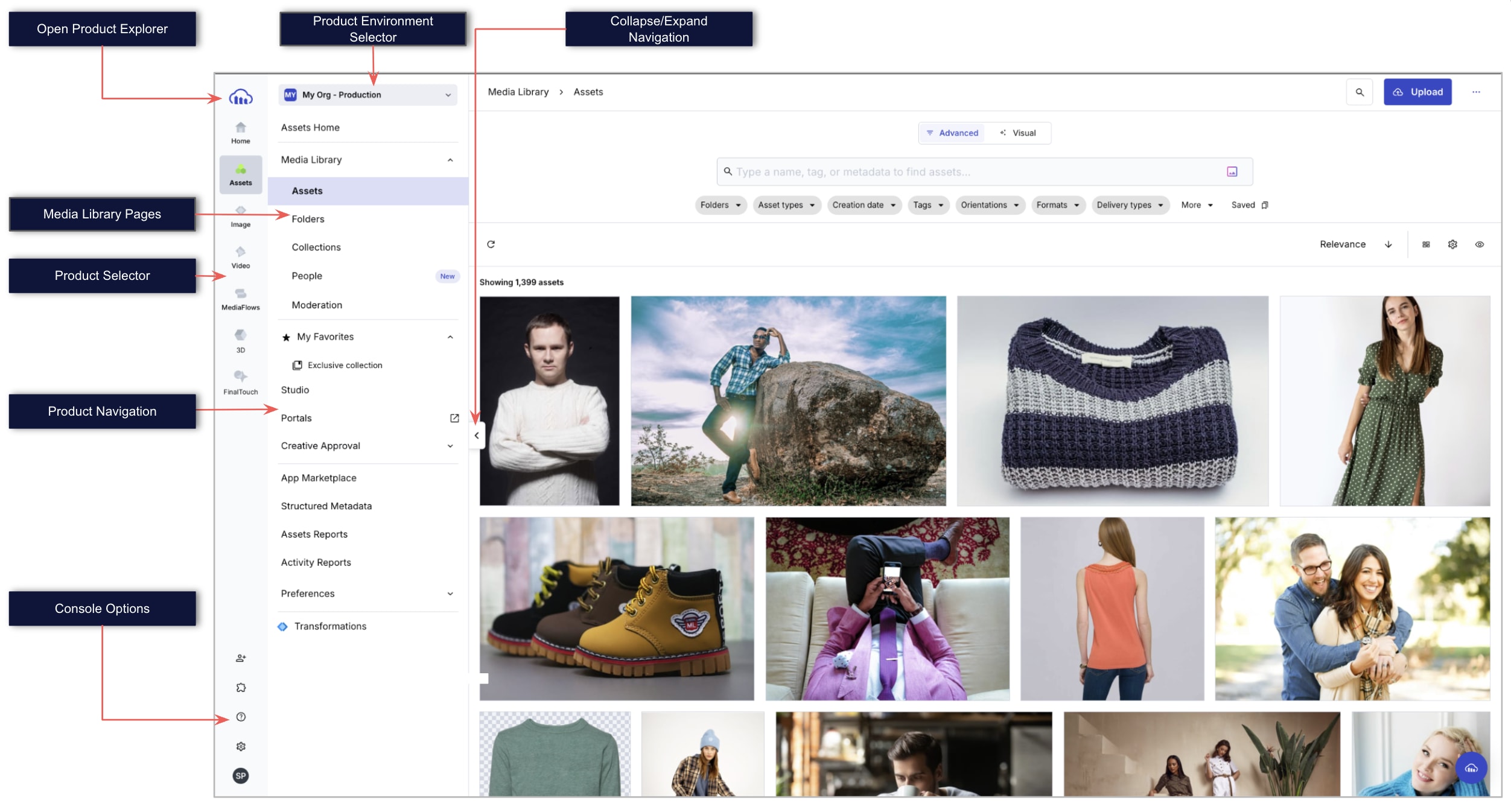
Task: Open the 3D product icon
Action: click(x=240, y=340)
